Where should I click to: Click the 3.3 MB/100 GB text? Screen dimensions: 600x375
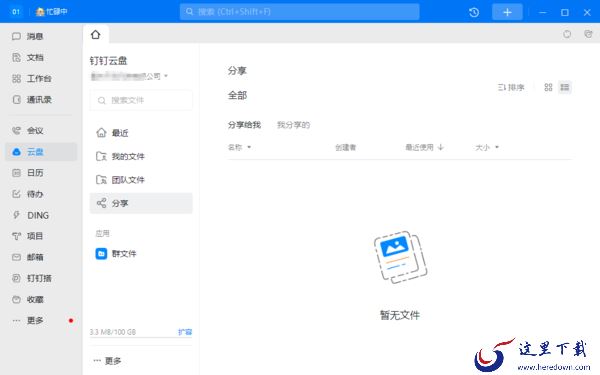(x=112, y=332)
